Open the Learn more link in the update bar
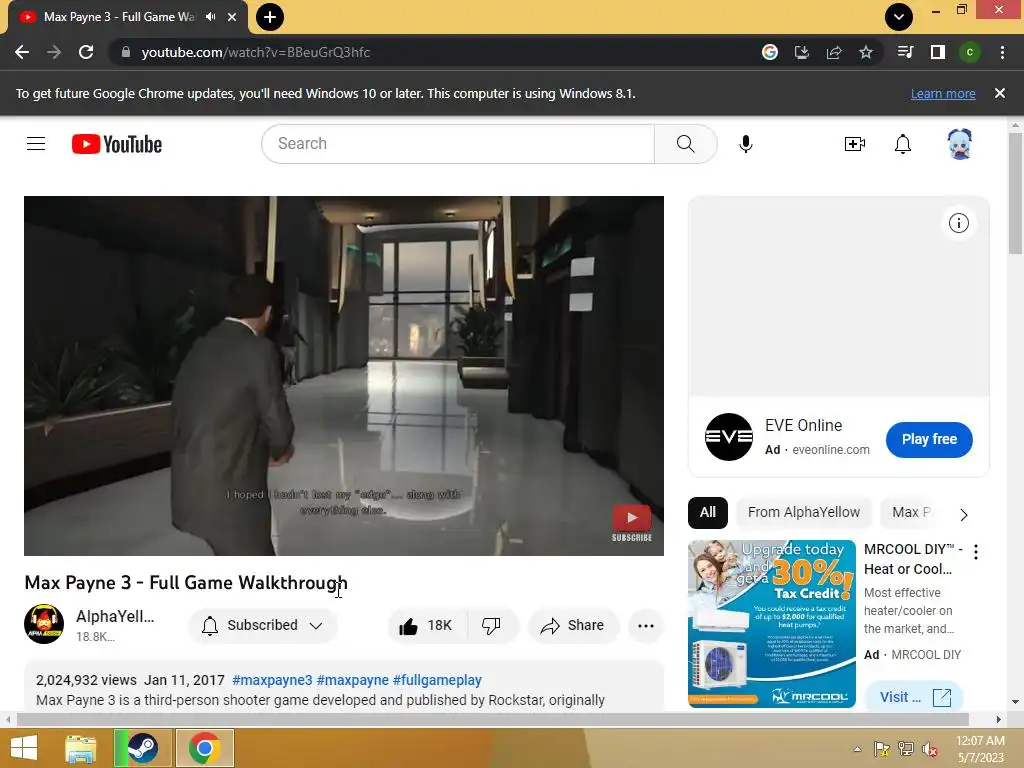Viewport: 1024px width, 768px height. click(943, 94)
